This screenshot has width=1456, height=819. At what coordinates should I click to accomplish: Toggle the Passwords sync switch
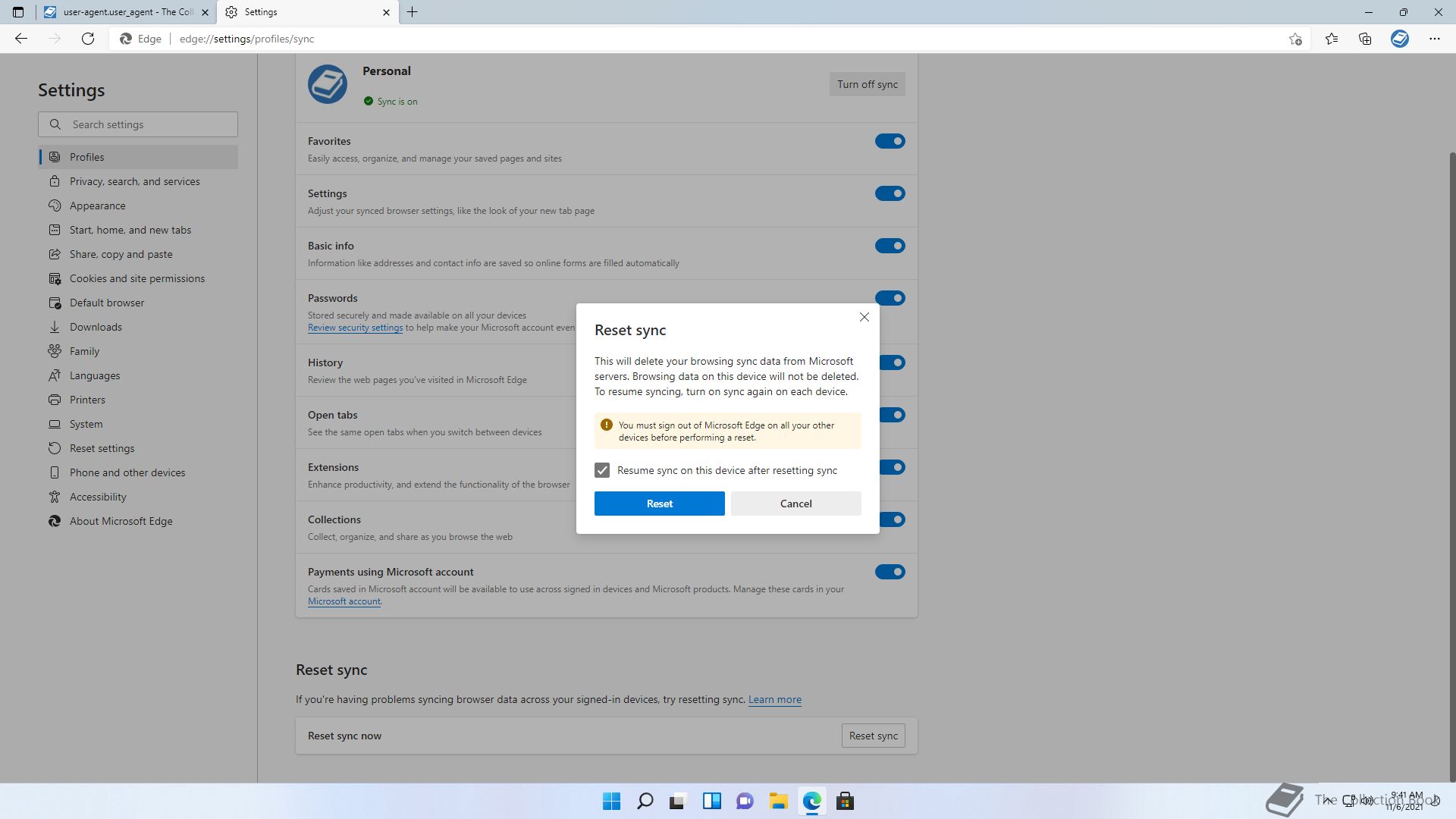coord(890,298)
